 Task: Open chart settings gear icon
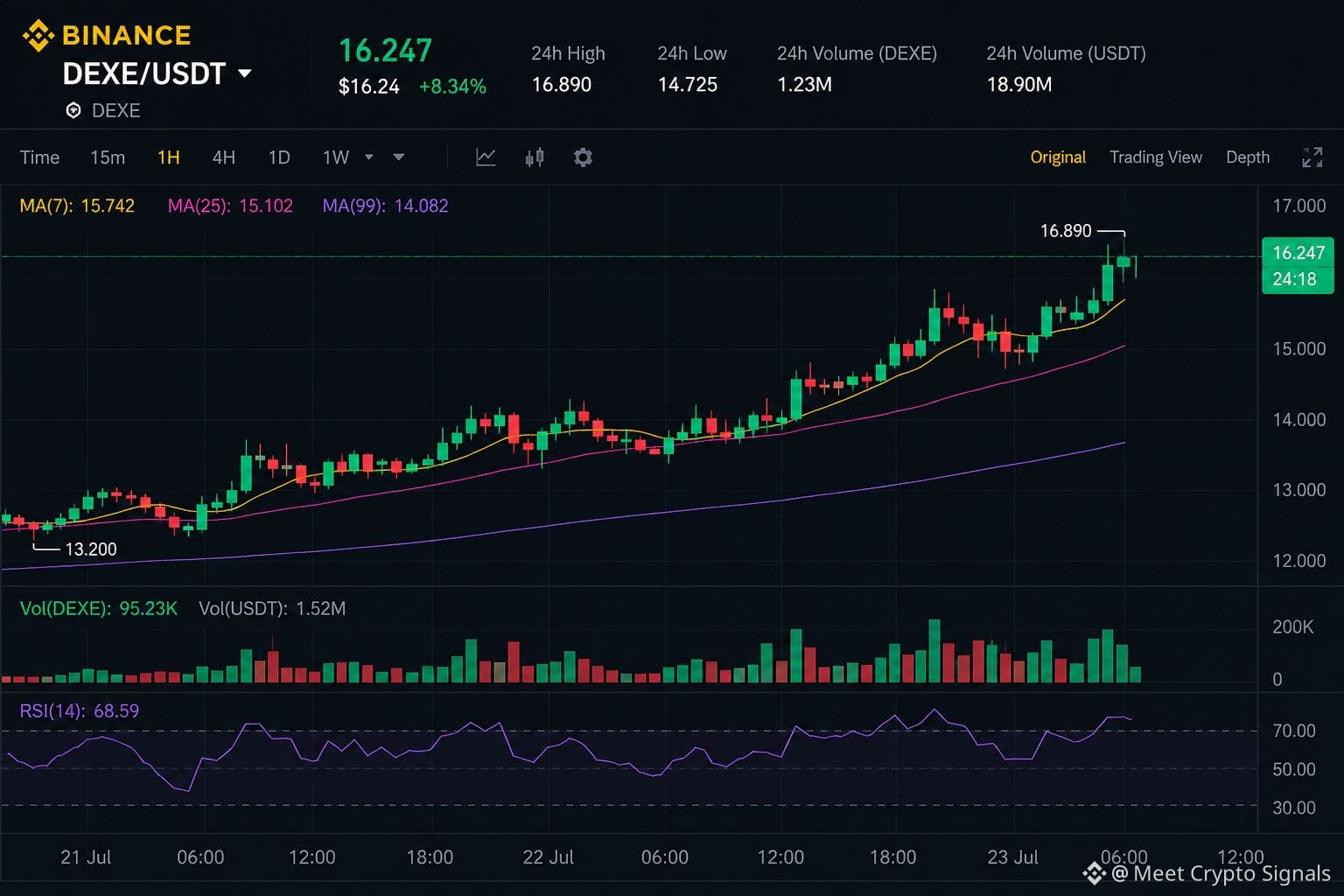(x=583, y=157)
